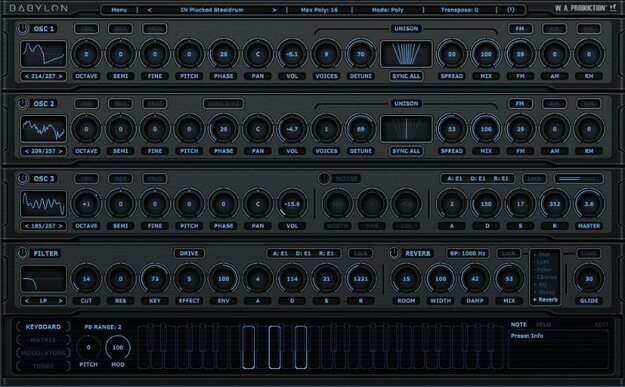
Task: Click the OSC 1 waveform display
Action: (43, 54)
